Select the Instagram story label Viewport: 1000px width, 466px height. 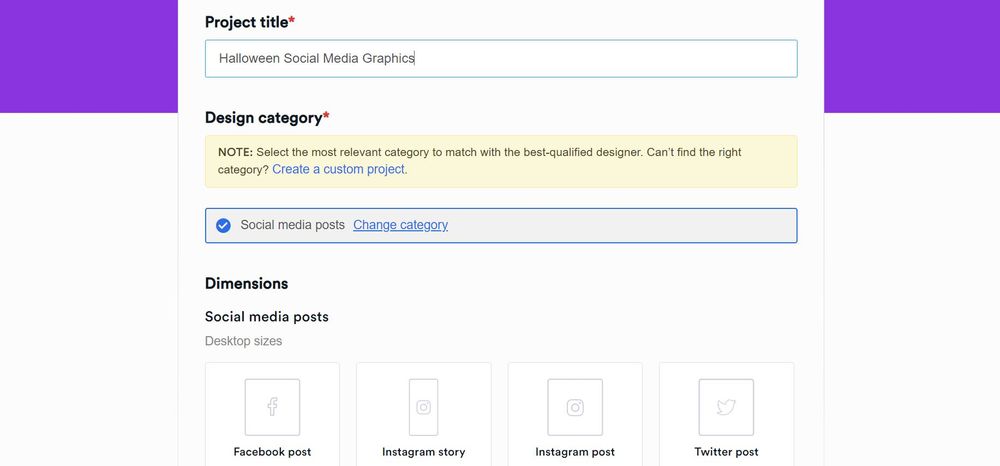(x=423, y=452)
